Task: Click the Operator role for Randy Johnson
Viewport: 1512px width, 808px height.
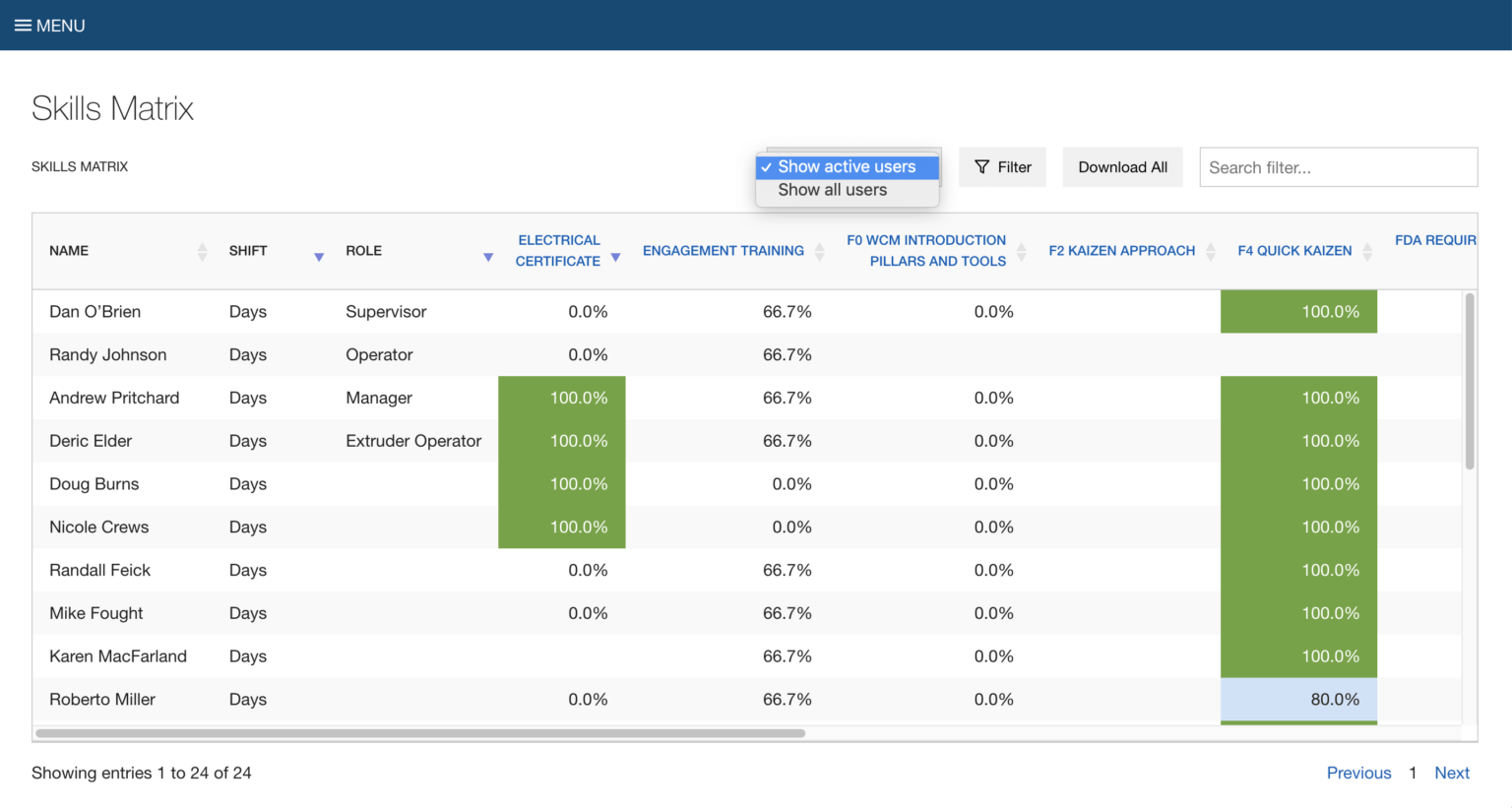Action: pos(379,355)
